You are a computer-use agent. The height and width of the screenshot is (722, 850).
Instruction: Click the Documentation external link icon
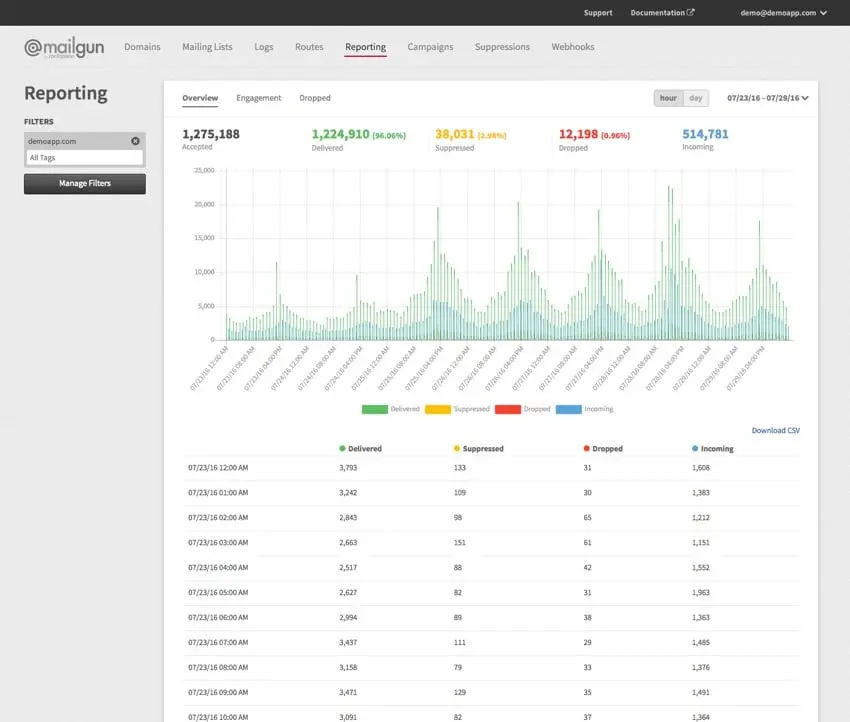[691, 13]
